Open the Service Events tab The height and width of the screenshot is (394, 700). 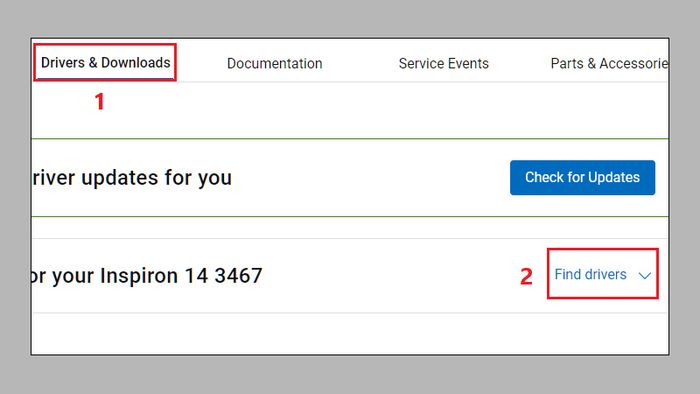443,63
